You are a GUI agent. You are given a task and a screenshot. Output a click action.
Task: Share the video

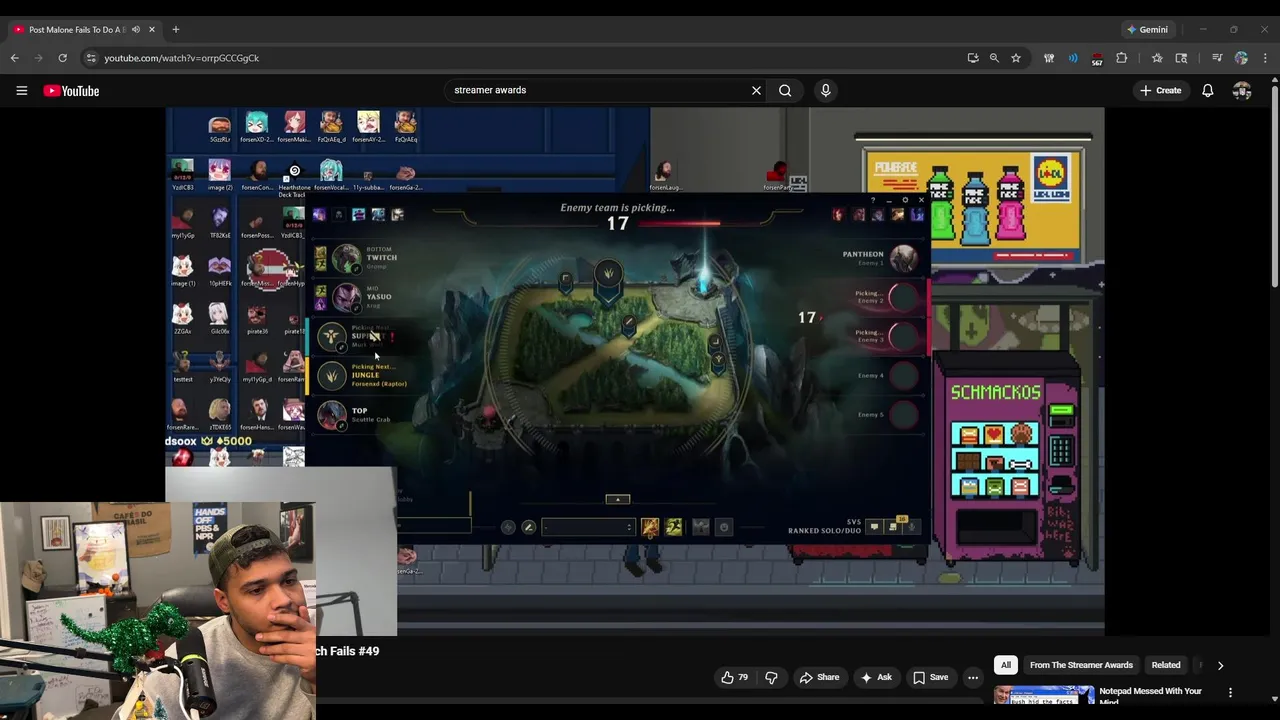[x=819, y=677]
